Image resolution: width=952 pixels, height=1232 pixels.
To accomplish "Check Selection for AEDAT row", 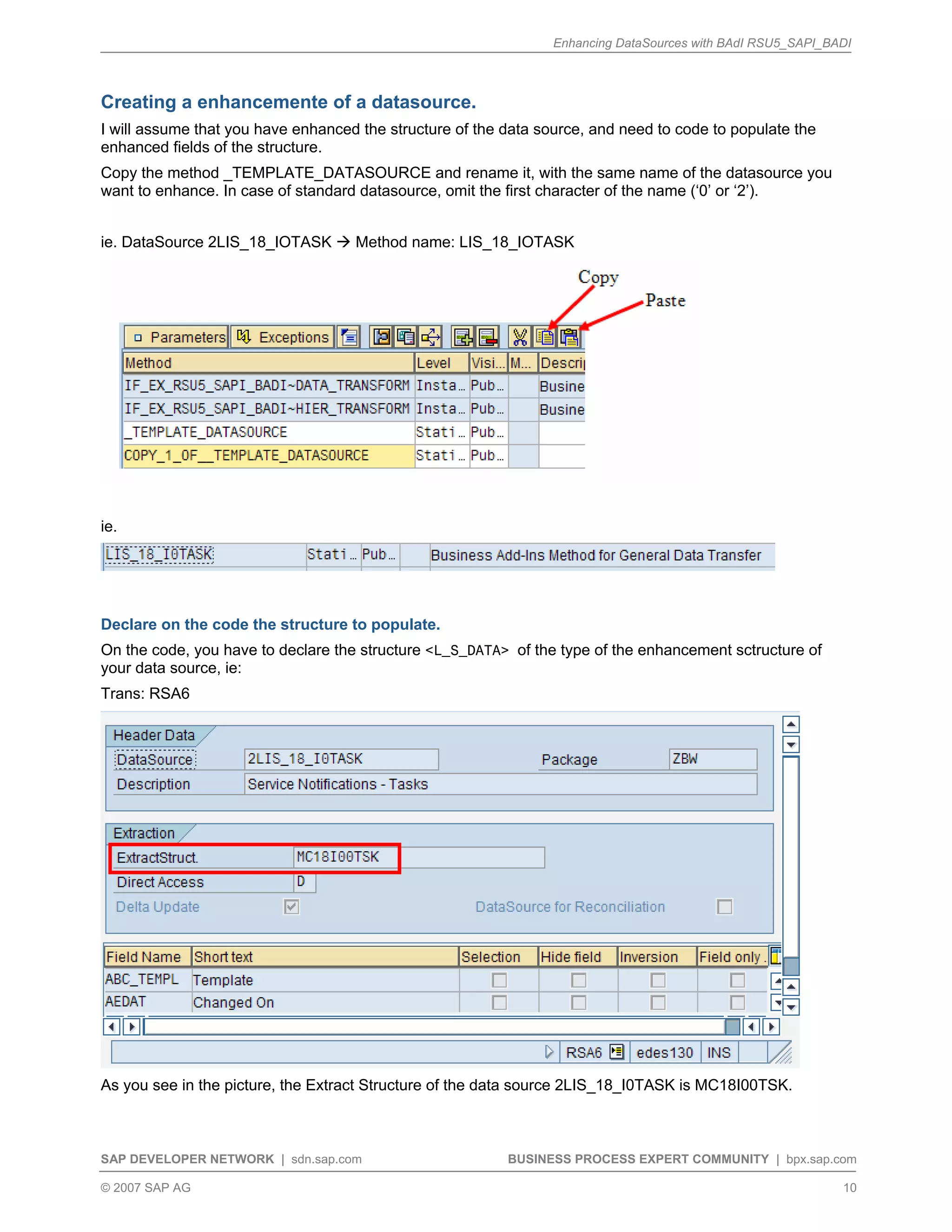I will [x=499, y=1002].
